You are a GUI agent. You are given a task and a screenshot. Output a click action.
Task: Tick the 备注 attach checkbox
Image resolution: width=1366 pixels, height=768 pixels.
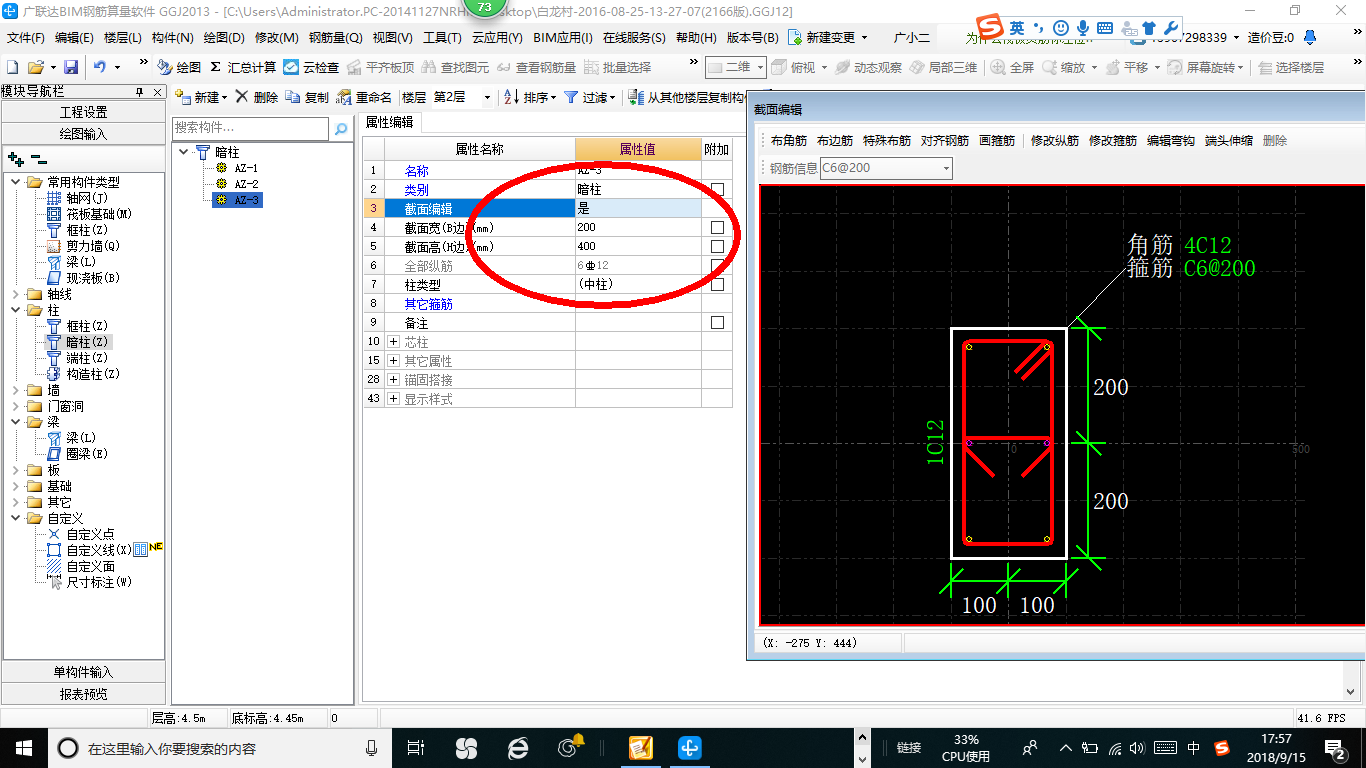pos(717,323)
